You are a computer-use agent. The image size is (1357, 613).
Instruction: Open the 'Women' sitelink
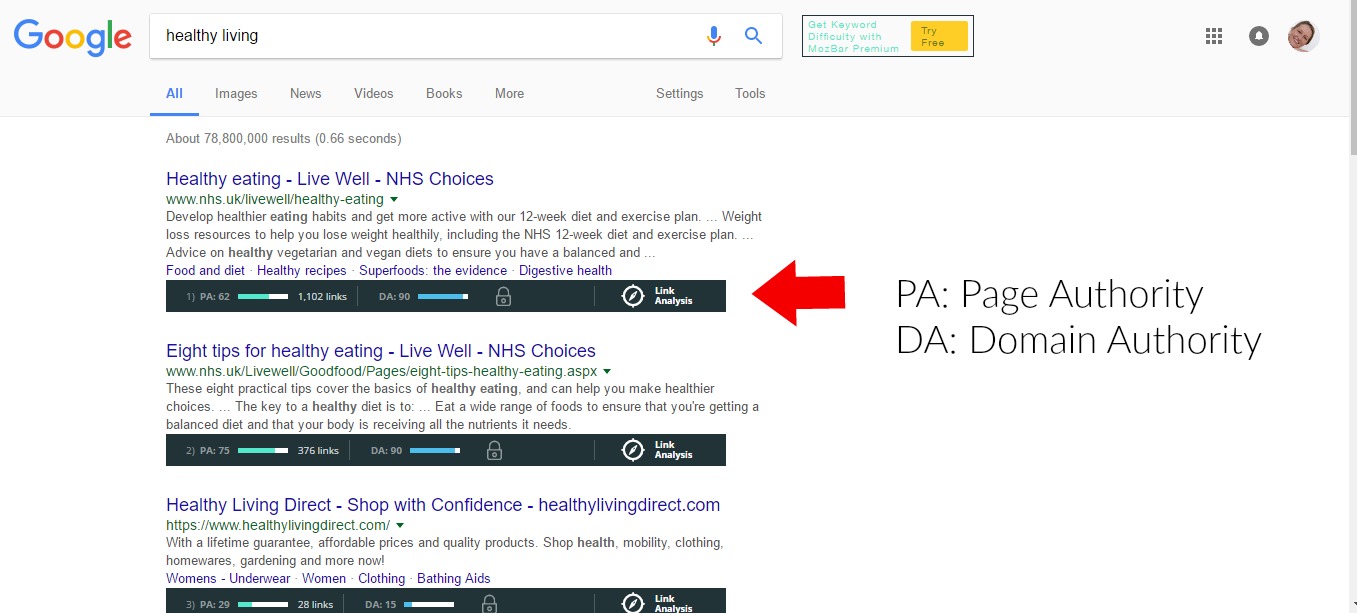[324, 579]
